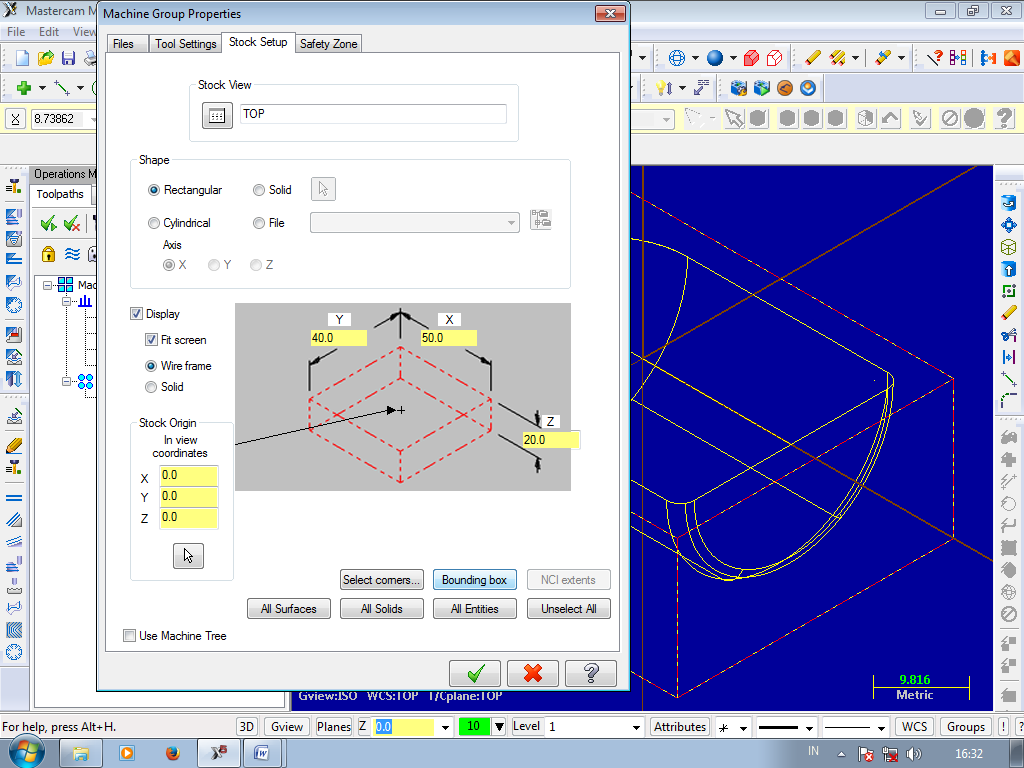Image resolution: width=1024 pixels, height=768 pixels.
Task: Click the All Entities button
Action: [x=474, y=609]
